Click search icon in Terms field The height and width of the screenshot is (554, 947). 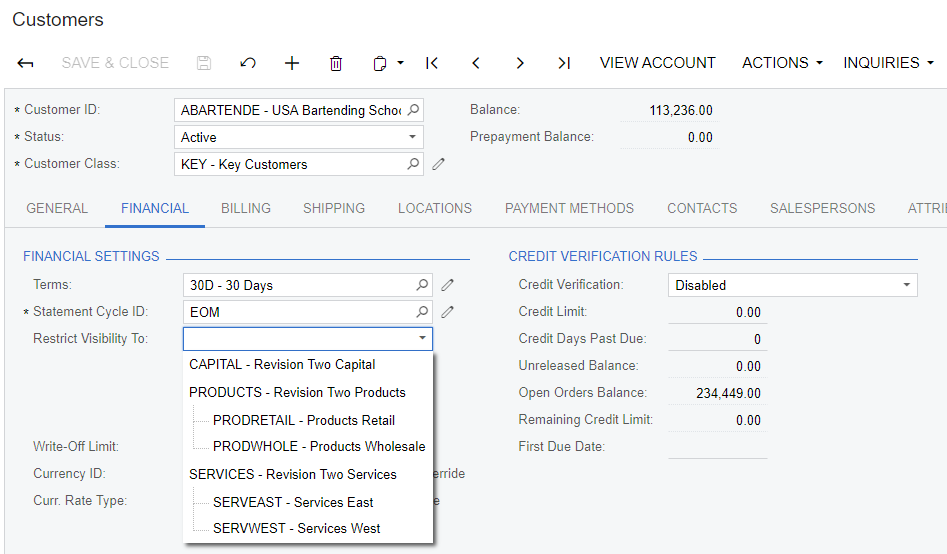tap(422, 285)
